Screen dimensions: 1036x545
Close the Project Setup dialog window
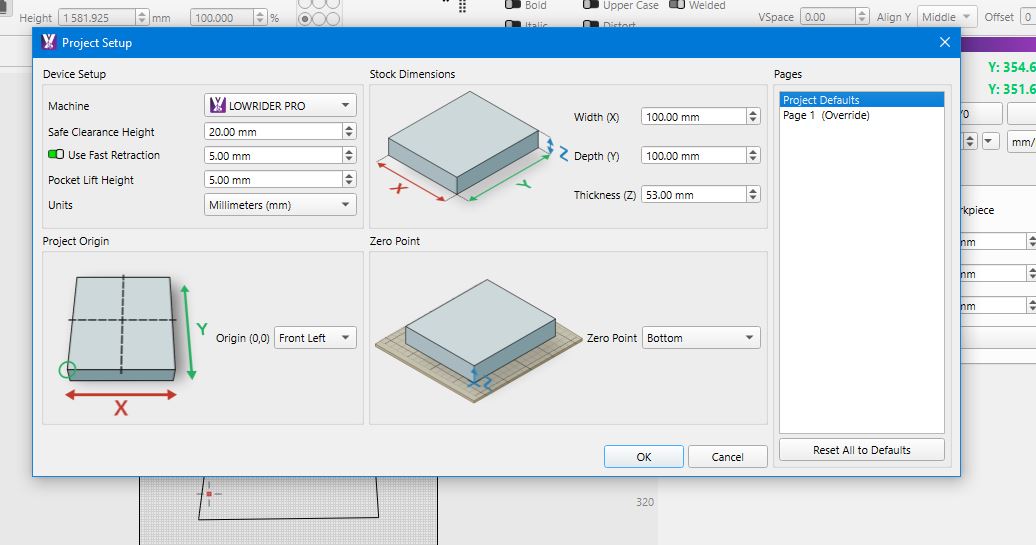click(x=945, y=42)
